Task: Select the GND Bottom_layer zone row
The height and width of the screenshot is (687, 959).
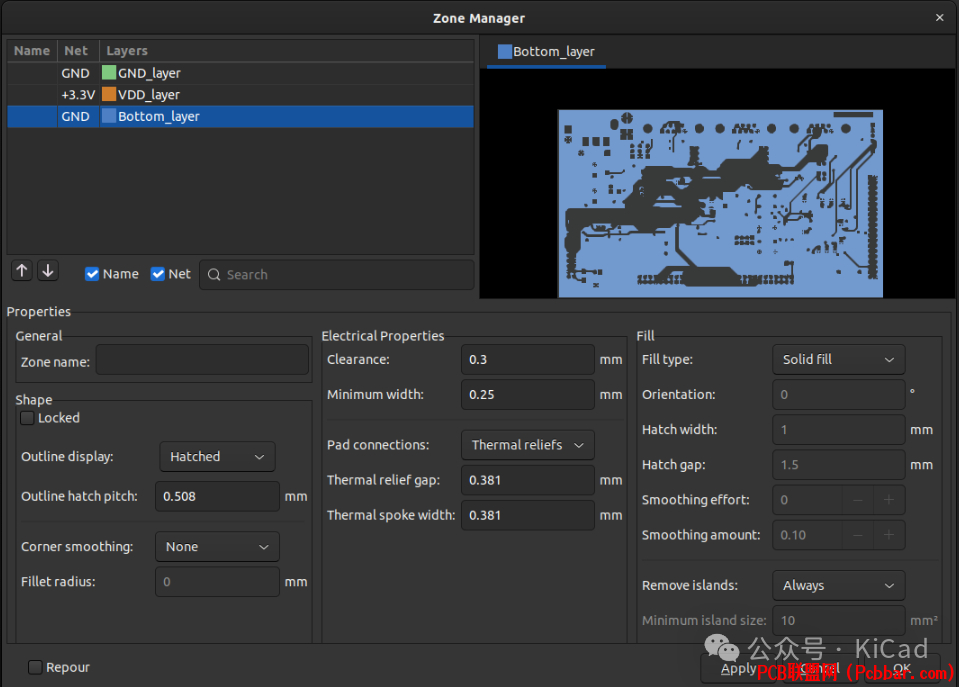Action: (240, 116)
